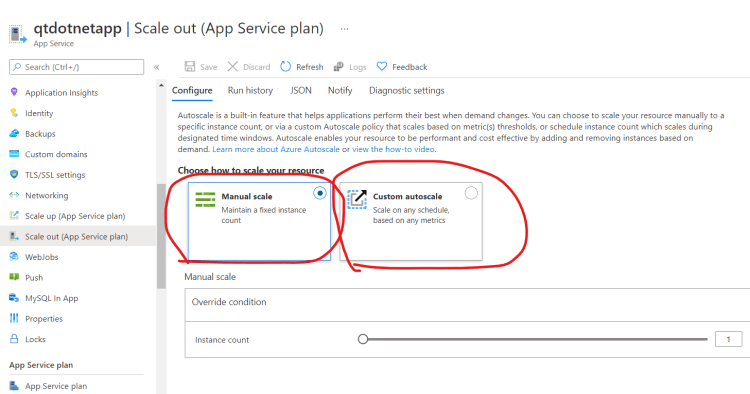Switch to the Configure tab
The image size is (750, 394).
192,90
